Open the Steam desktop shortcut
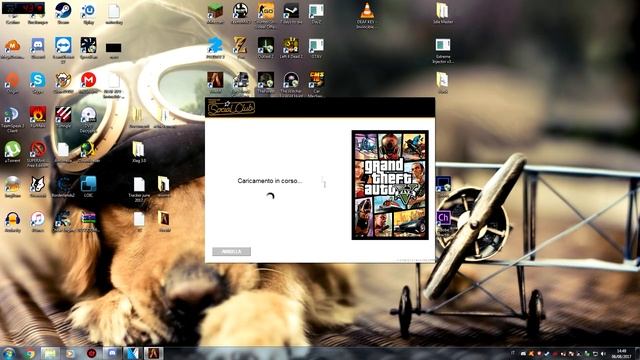The image size is (640, 360). (x=63, y=13)
